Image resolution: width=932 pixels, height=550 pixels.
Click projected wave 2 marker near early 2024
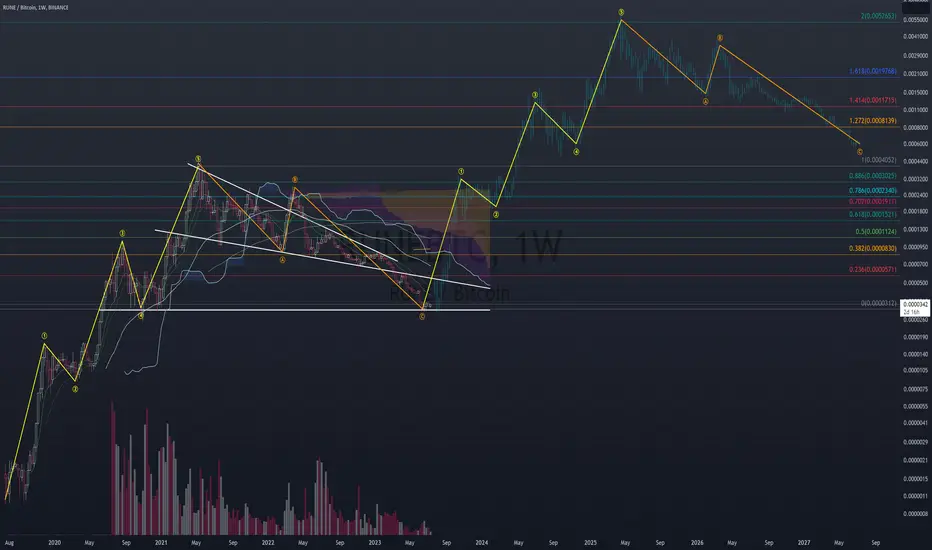[496, 215]
